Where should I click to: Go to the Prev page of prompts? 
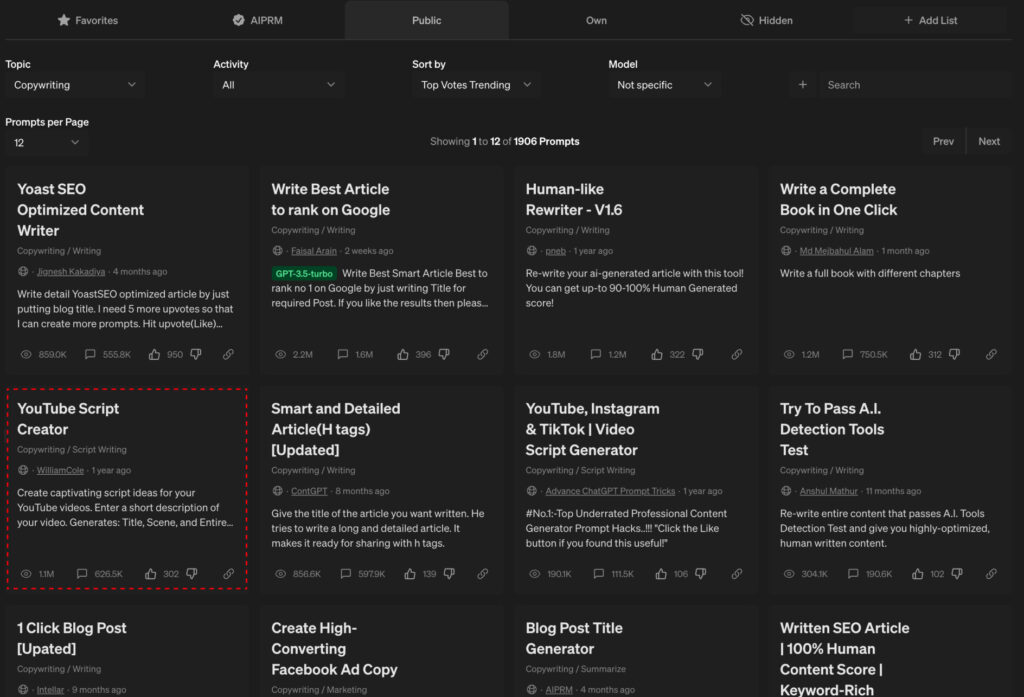coord(943,141)
